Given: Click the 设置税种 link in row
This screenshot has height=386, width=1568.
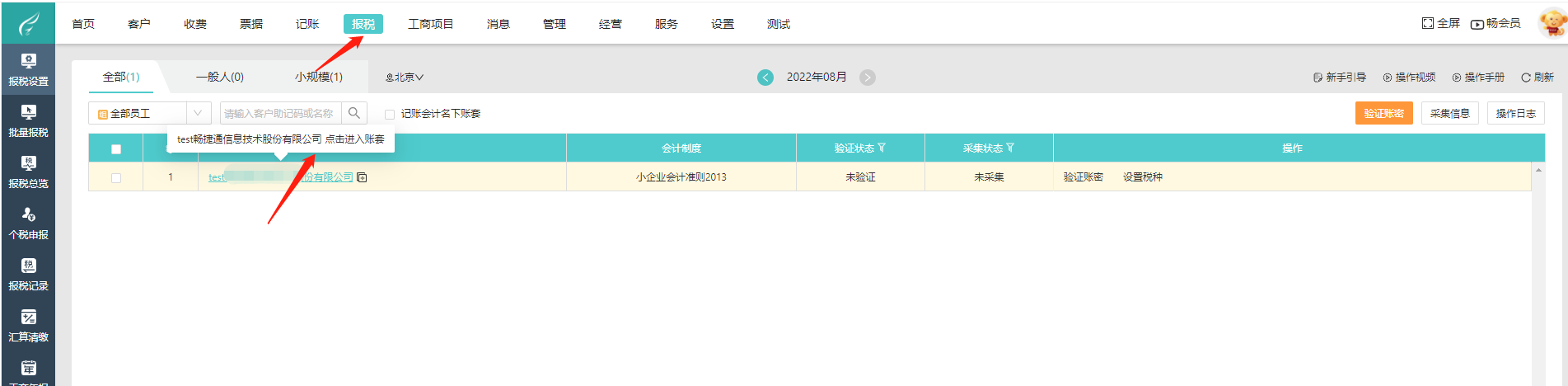Looking at the screenshot, I should tap(1142, 177).
